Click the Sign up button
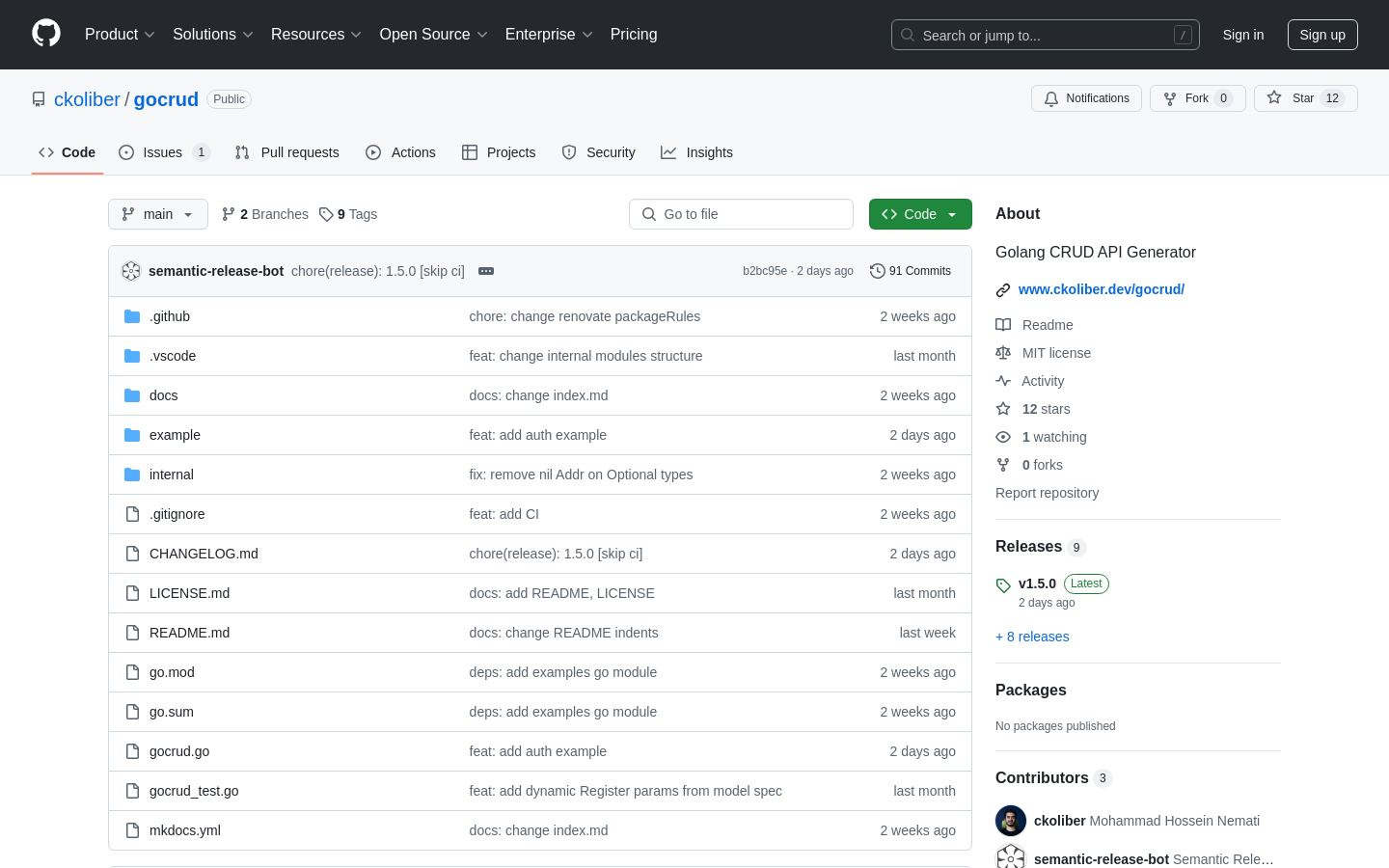The height and width of the screenshot is (868, 1389). tap(1322, 35)
